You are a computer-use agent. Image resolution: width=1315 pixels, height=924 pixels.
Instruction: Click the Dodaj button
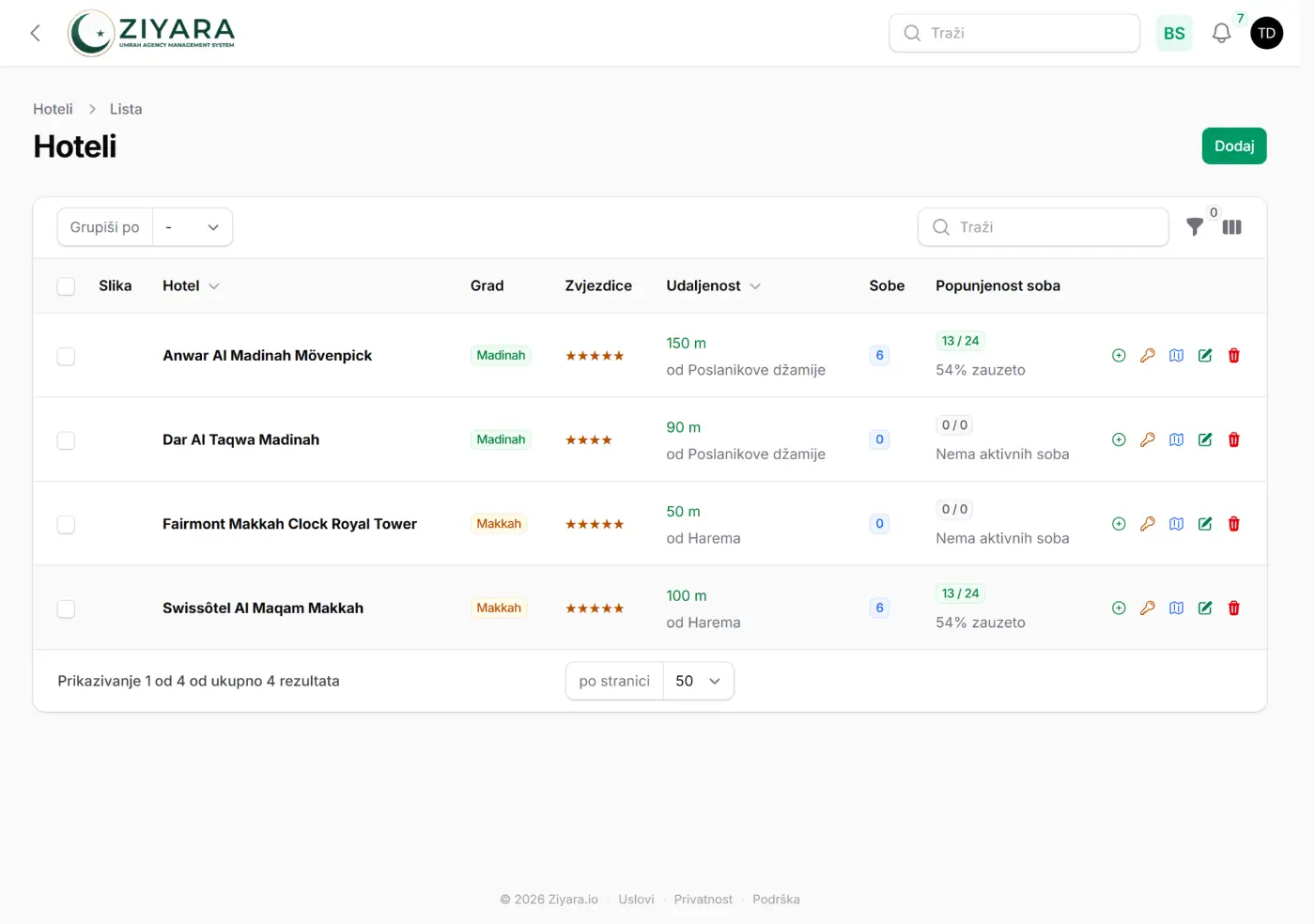[1234, 146]
